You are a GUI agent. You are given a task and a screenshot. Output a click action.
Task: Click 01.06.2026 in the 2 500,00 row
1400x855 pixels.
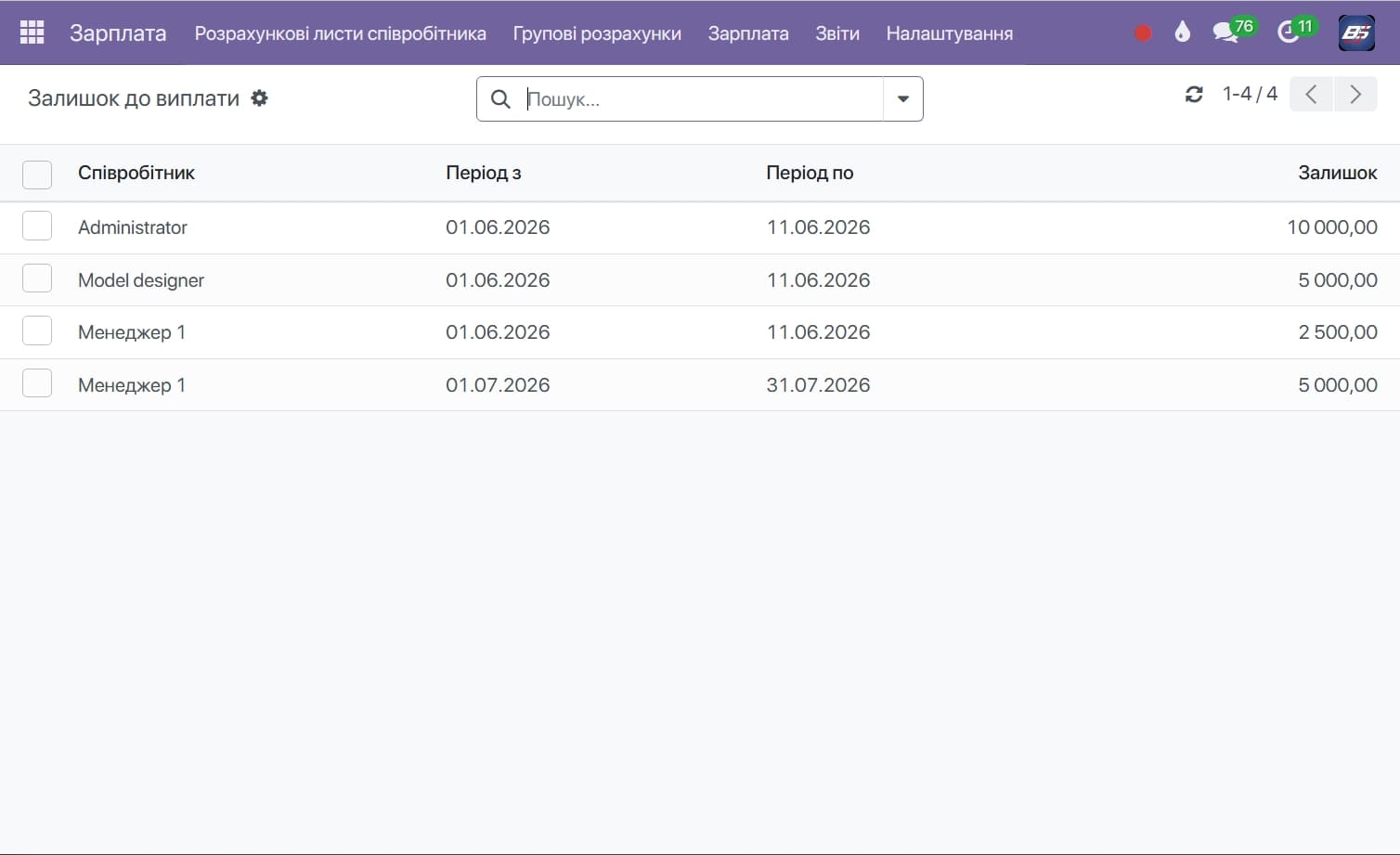(498, 332)
